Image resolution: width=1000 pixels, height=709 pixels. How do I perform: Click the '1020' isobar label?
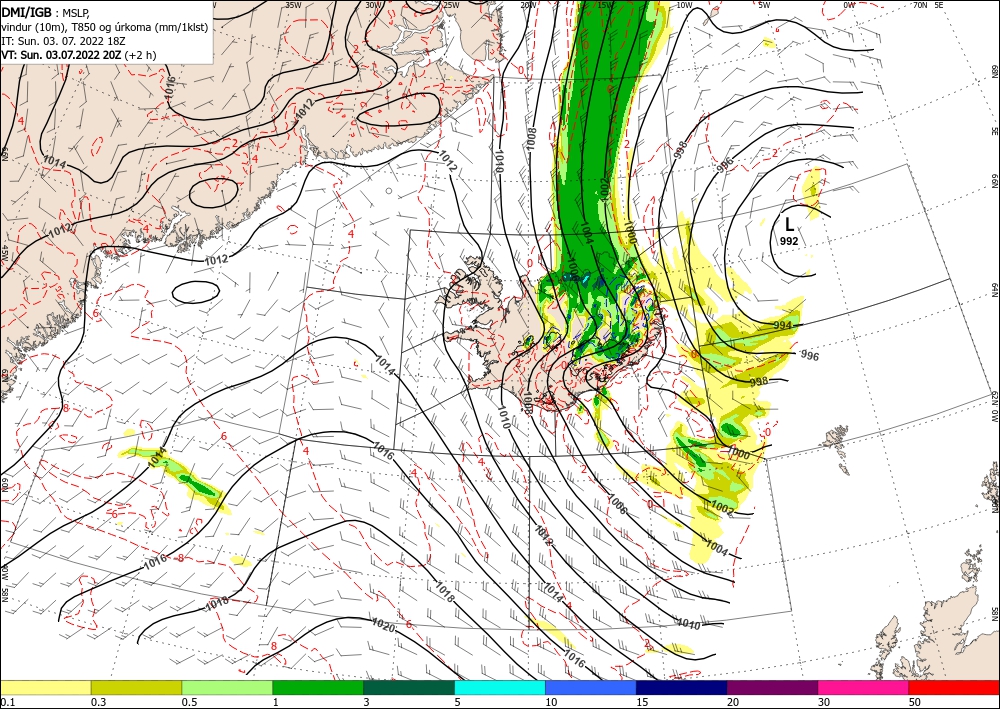pos(383,624)
